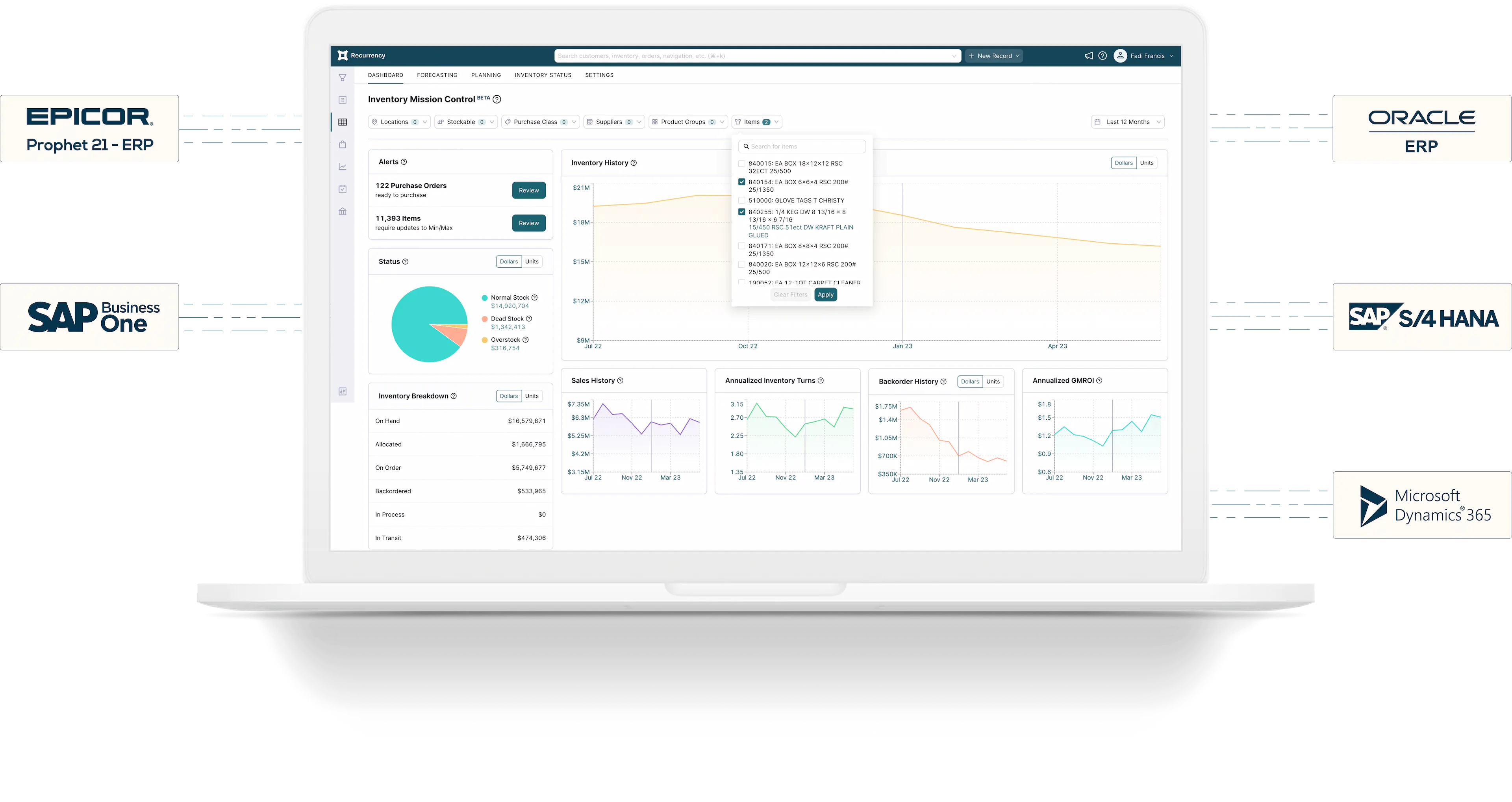This screenshot has width=1512, height=802.
Task: Click the bank building sidebar icon
Action: coord(343,211)
